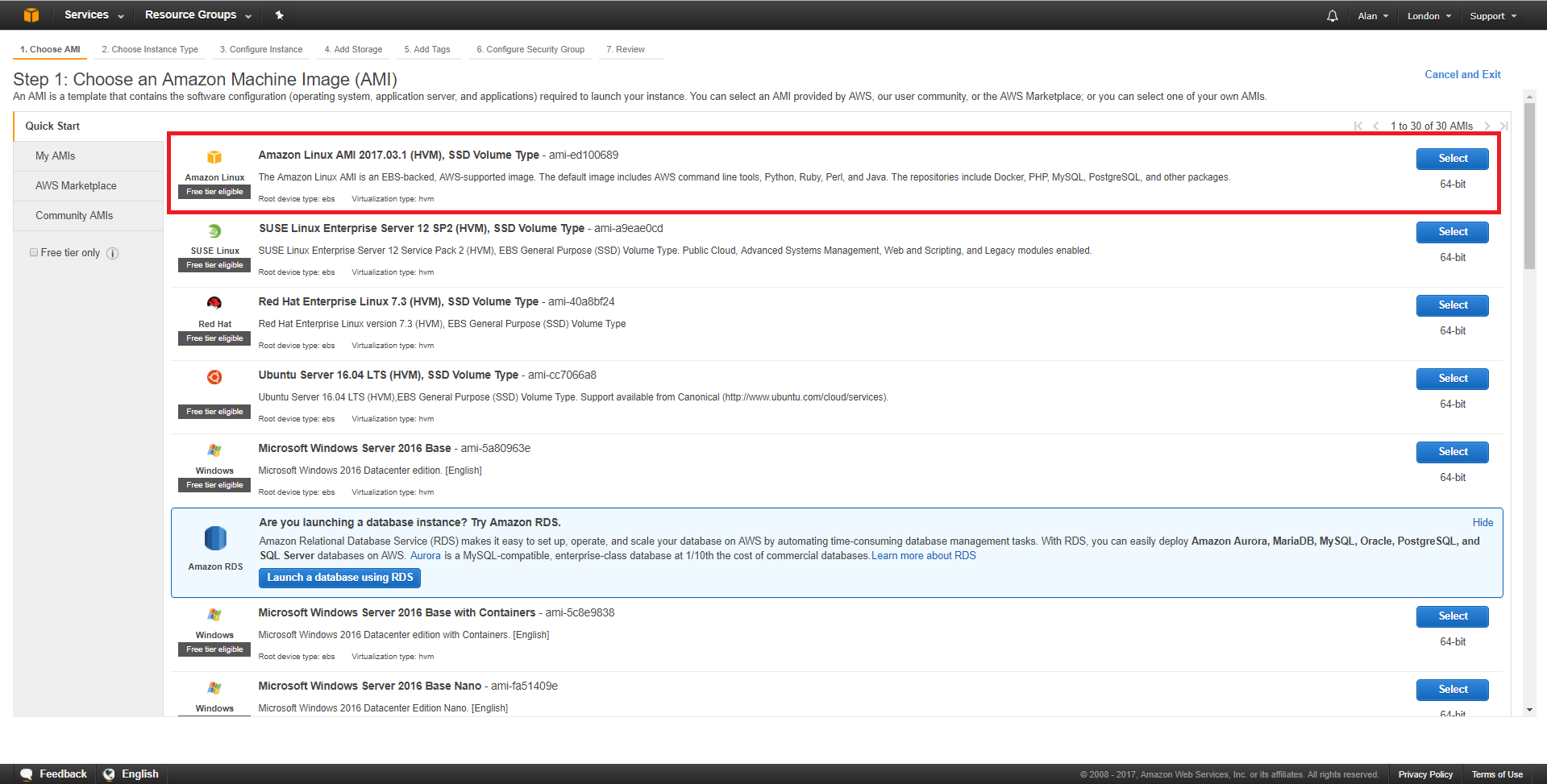Image resolution: width=1547 pixels, height=784 pixels.
Task: Open the notifications bell icon
Action: (1332, 15)
